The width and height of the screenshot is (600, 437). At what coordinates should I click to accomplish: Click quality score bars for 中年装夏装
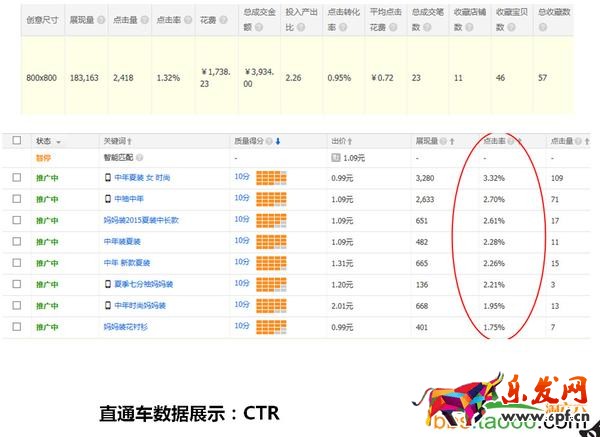coord(272,241)
